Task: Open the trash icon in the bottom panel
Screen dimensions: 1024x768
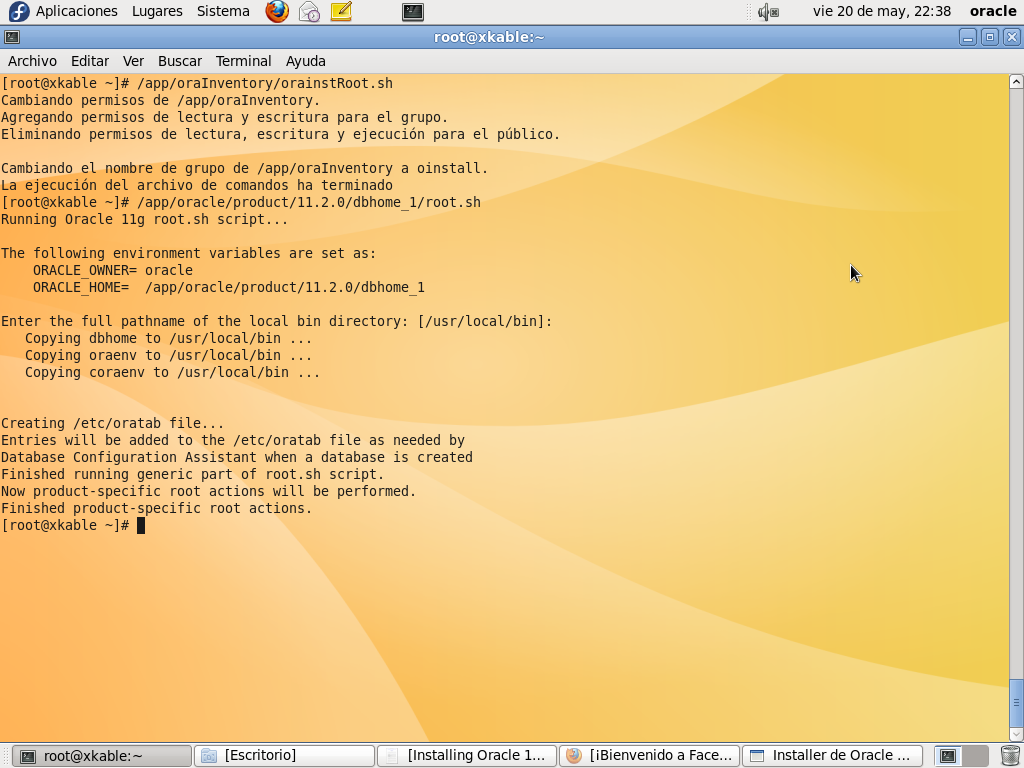Action: pos(1010,756)
